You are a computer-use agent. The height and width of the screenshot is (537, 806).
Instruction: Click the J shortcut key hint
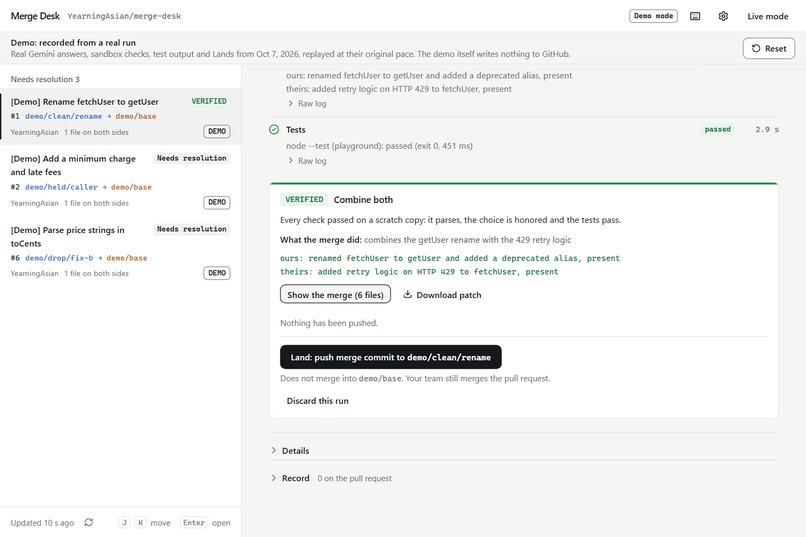click(124, 523)
